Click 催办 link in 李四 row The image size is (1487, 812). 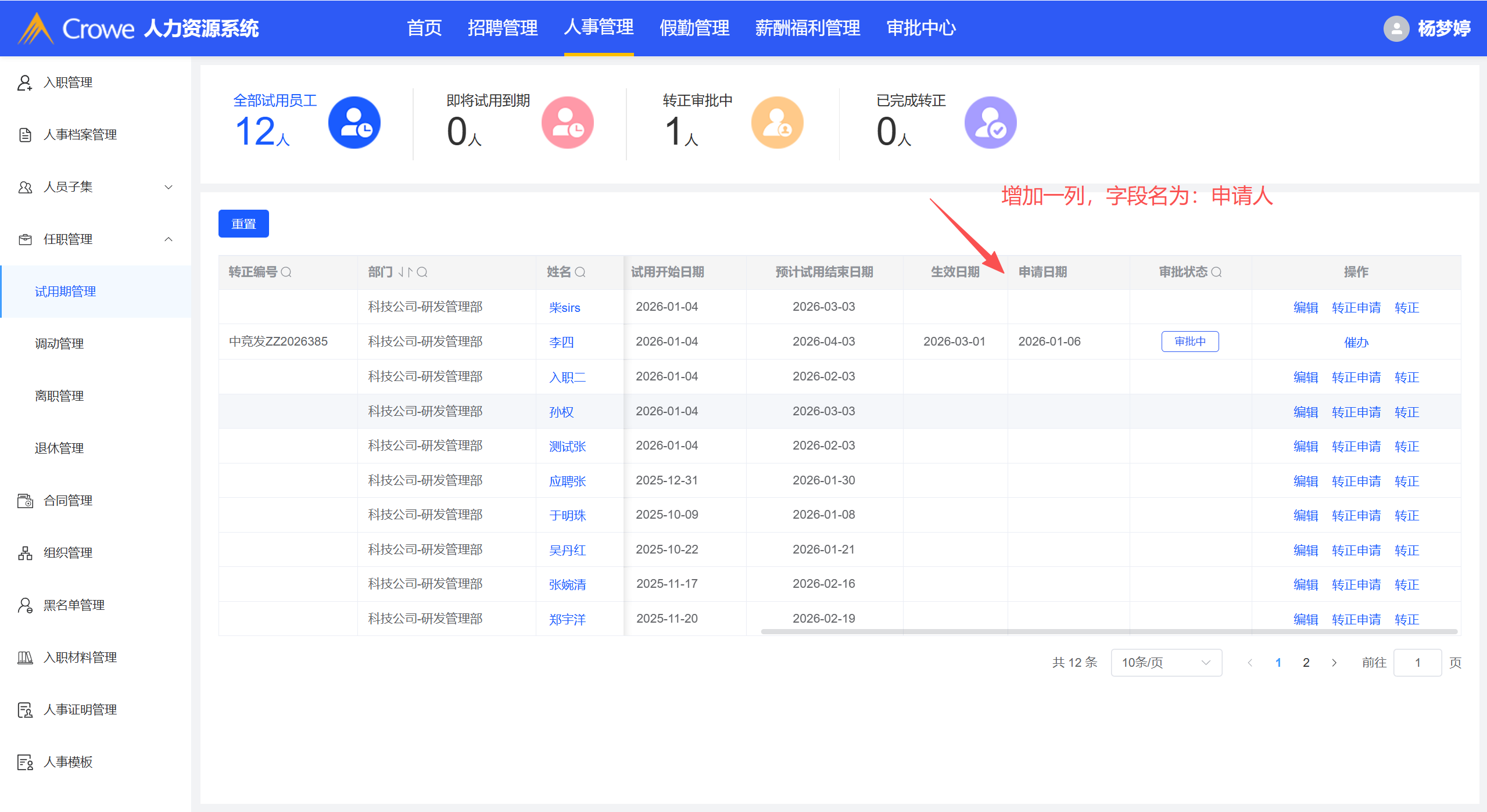[1356, 342]
